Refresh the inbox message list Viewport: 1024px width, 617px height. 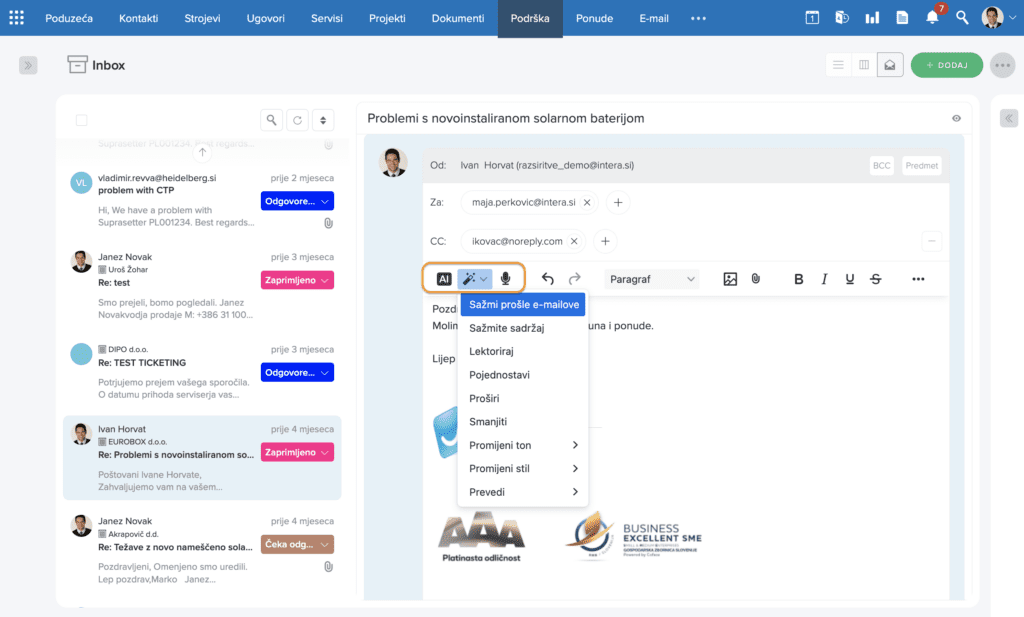pyautogui.click(x=297, y=120)
